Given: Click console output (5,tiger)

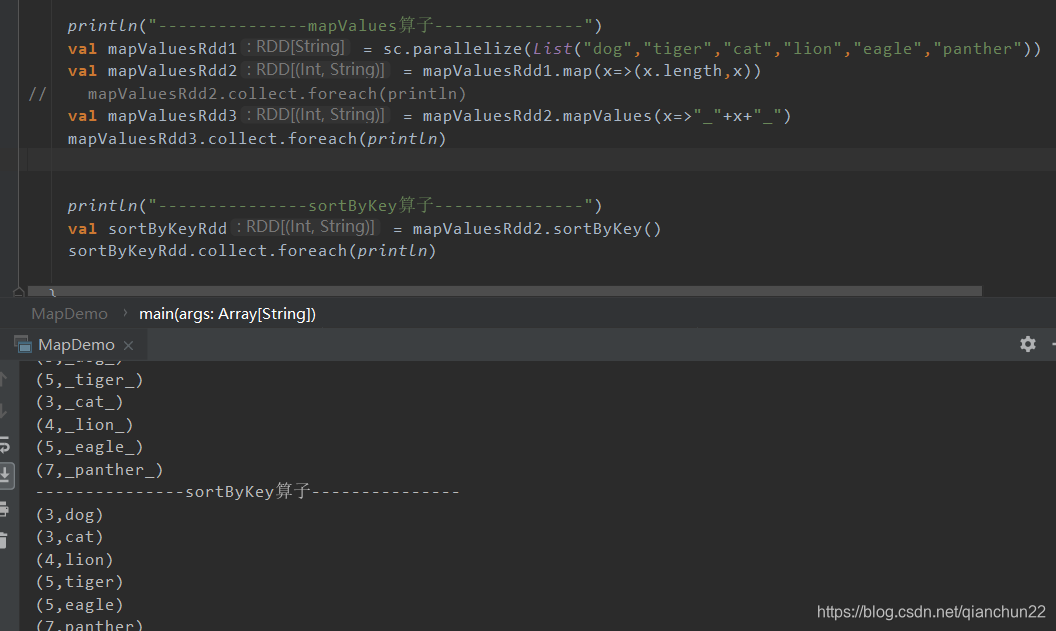Looking at the screenshot, I should [79, 582].
